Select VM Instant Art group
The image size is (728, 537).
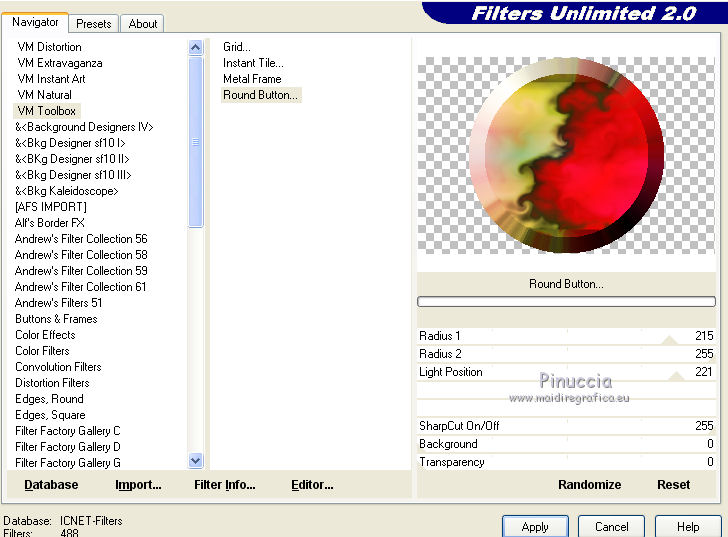[52, 79]
